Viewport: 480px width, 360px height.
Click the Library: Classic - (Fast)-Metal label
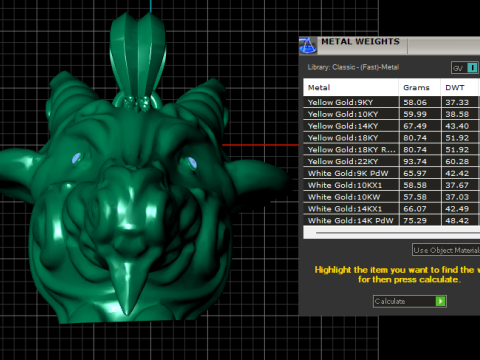[x=353, y=67]
